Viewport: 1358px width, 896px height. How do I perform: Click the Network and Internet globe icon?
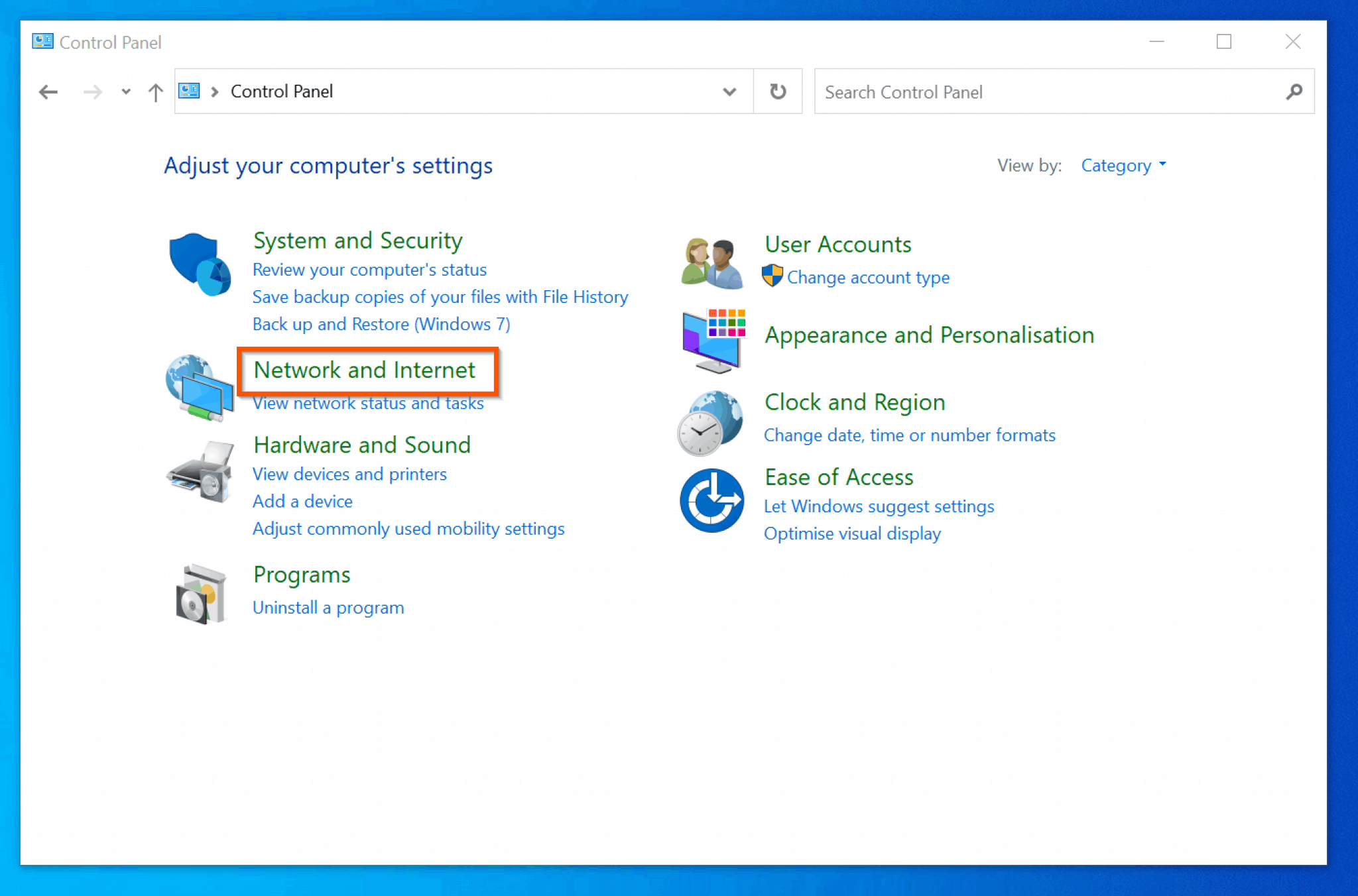point(198,388)
